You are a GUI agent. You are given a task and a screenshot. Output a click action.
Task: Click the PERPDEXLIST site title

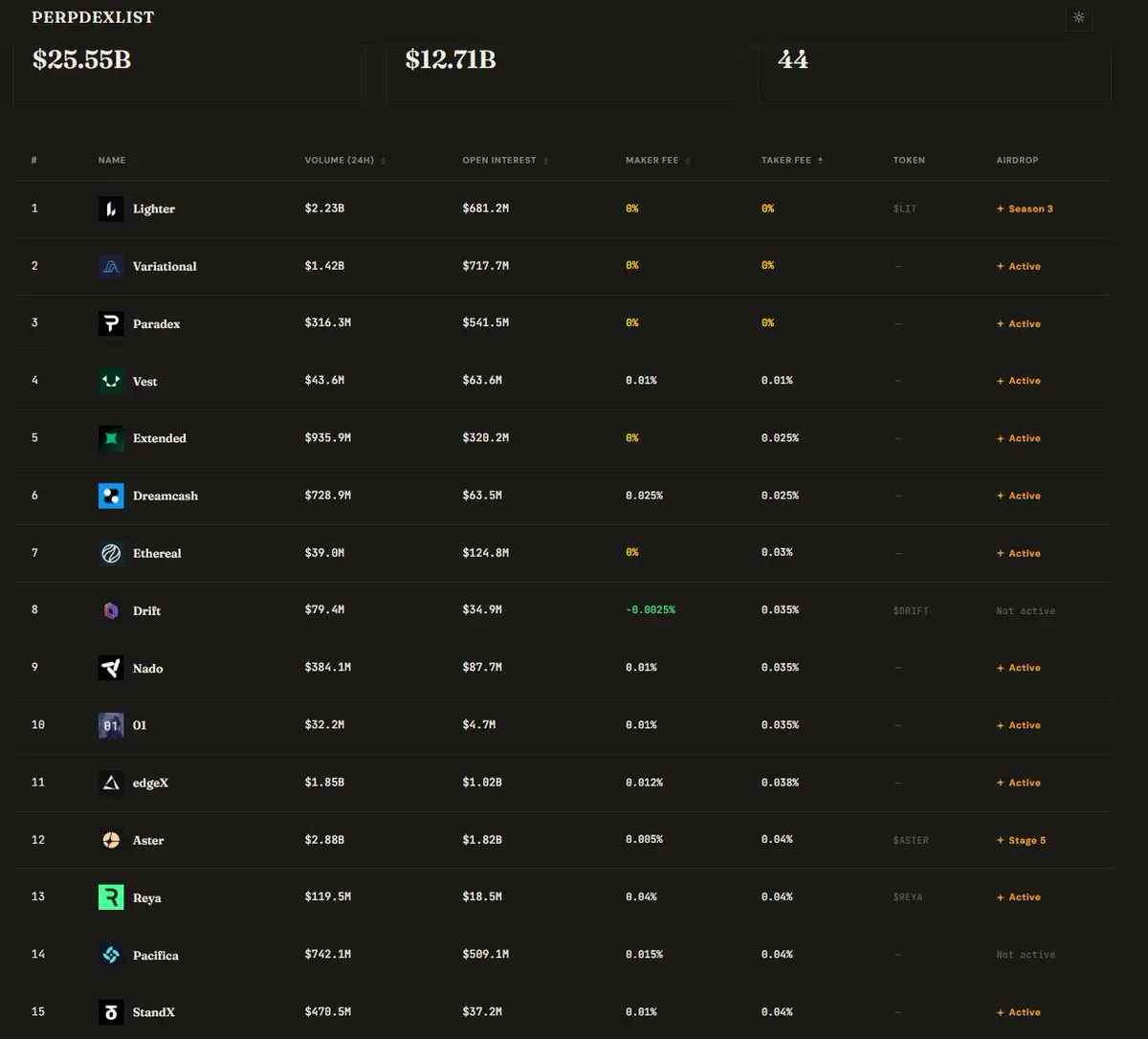(x=93, y=17)
